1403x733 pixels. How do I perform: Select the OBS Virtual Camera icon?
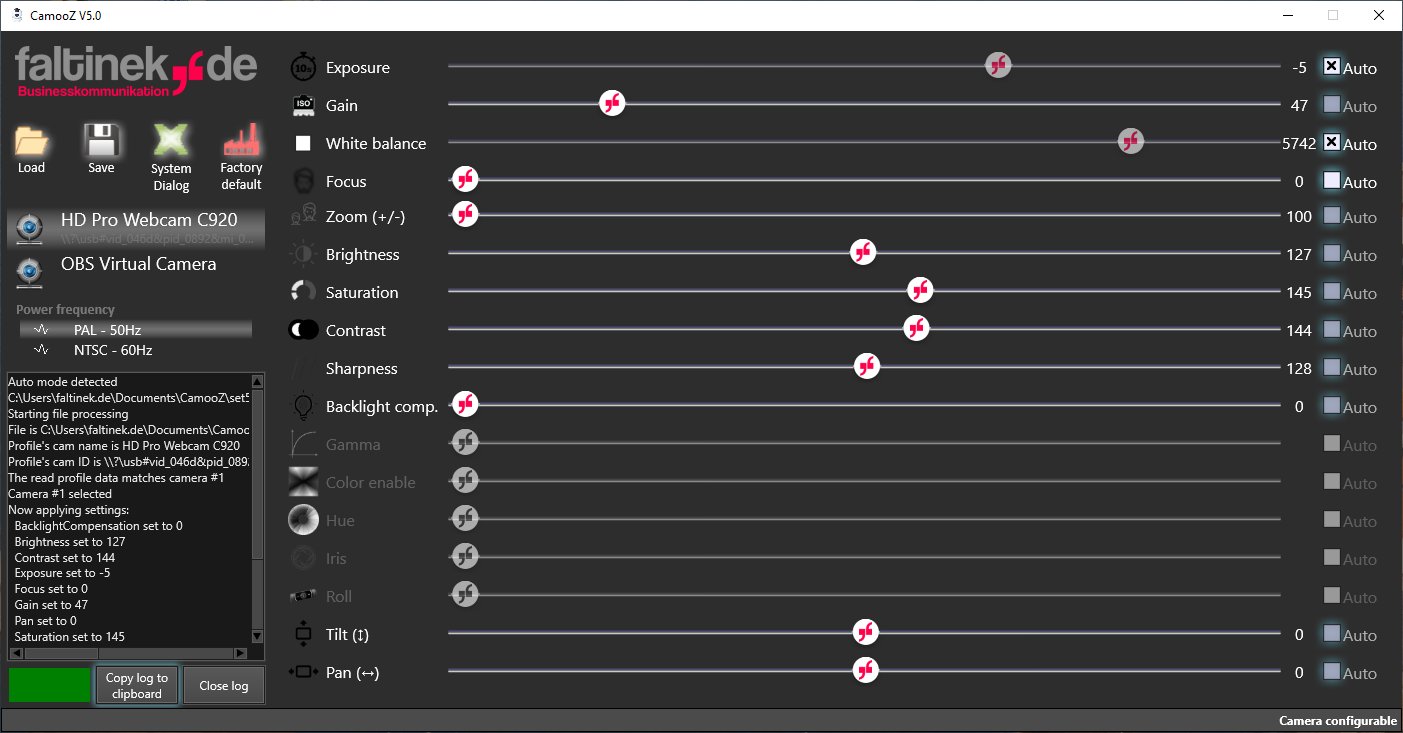click(x=31, y=271)
